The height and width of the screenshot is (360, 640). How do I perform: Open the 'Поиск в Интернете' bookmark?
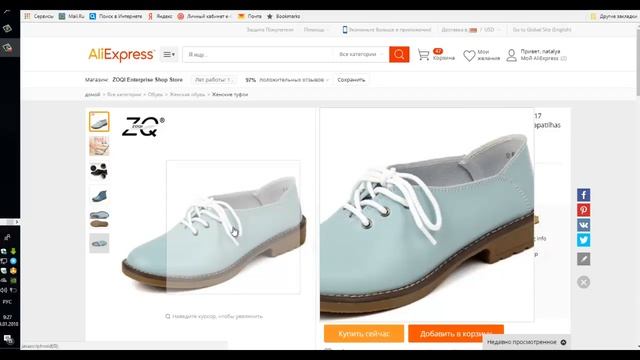[116, 16]
